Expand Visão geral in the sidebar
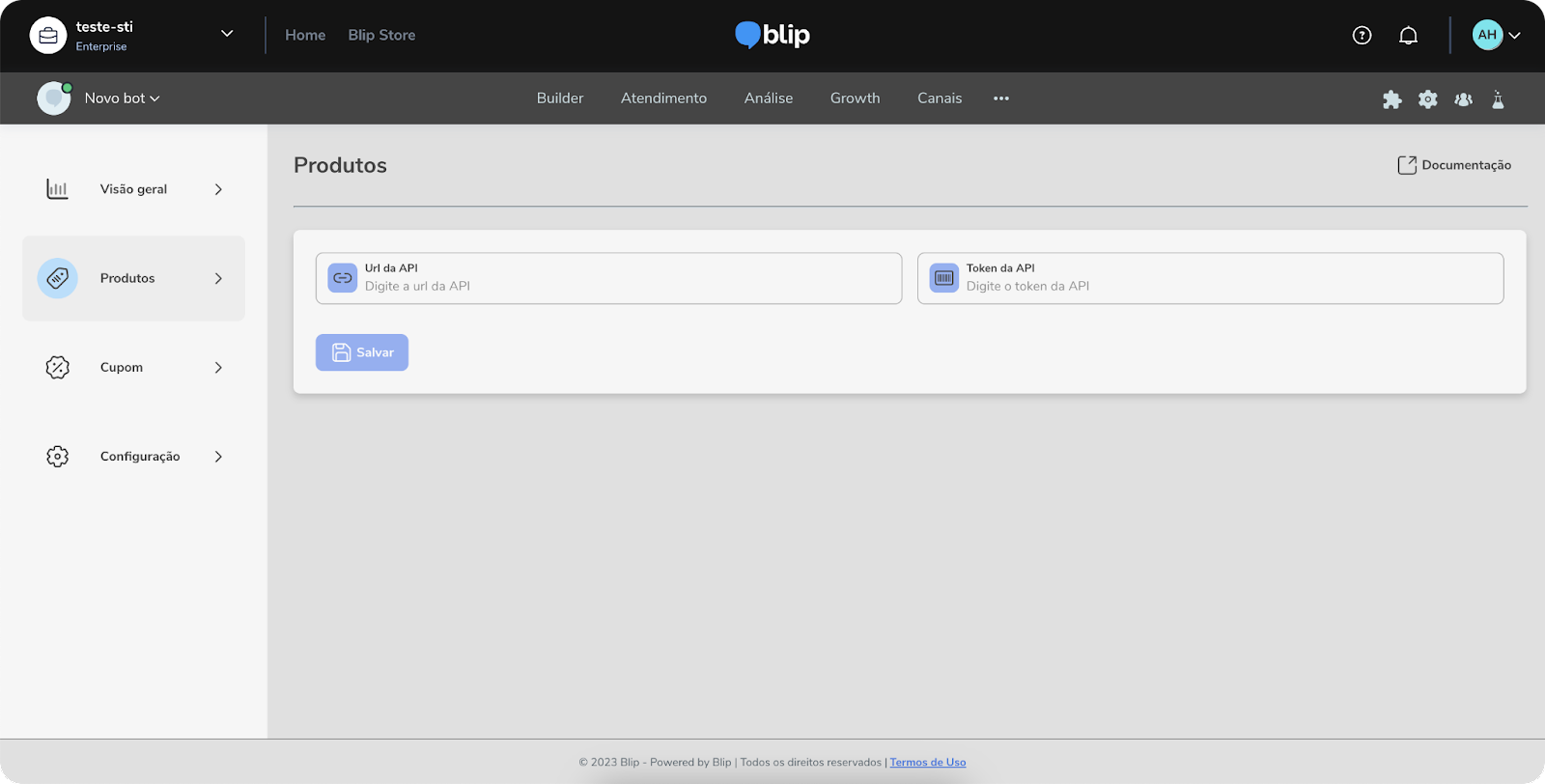Image resolution: width=1545 pixels, height=784 pixels. (133, 189)
